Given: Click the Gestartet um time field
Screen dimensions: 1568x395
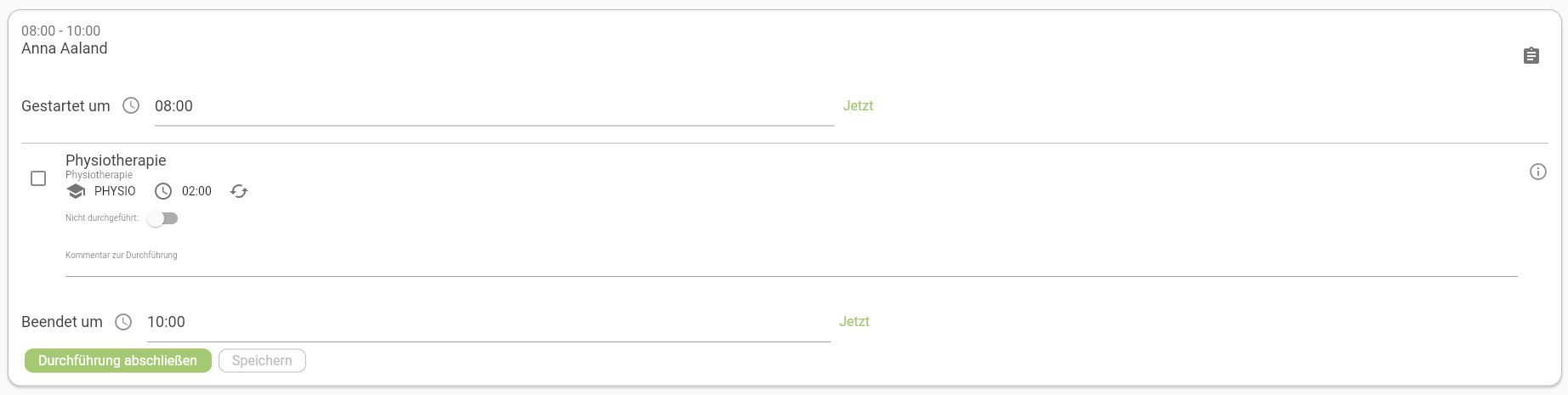Looking at the screenshot, I should coord(493,107).
